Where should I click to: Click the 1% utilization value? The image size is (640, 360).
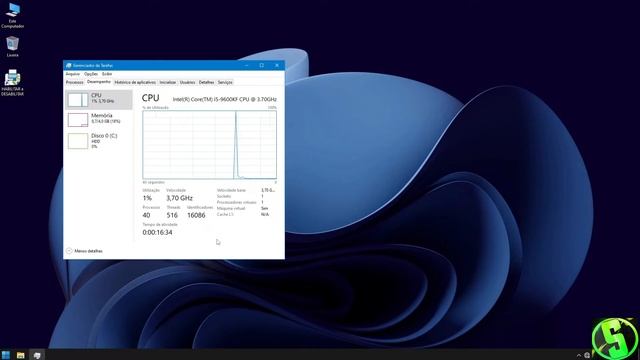(147, 198)
